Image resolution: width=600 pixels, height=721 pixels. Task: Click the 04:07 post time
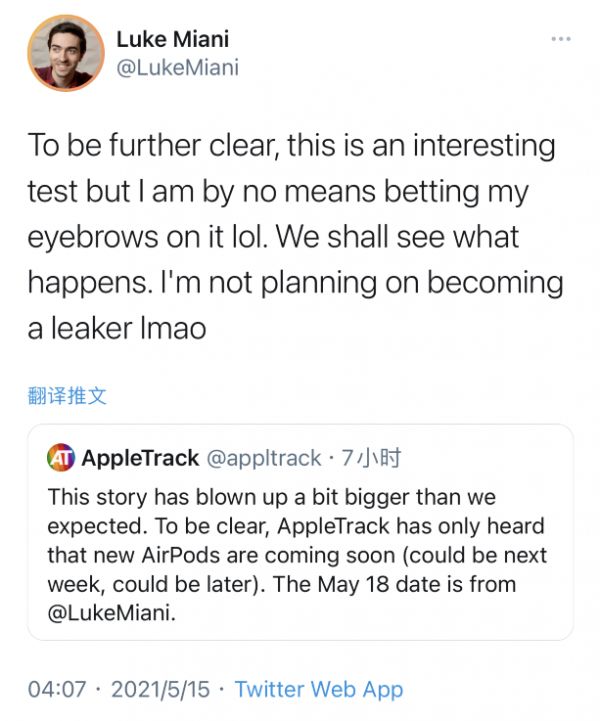pos(56,689)
